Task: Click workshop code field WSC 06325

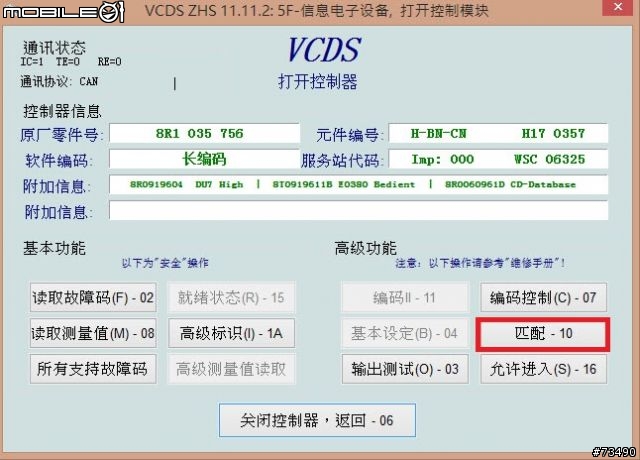Action: tap(498, 159)
